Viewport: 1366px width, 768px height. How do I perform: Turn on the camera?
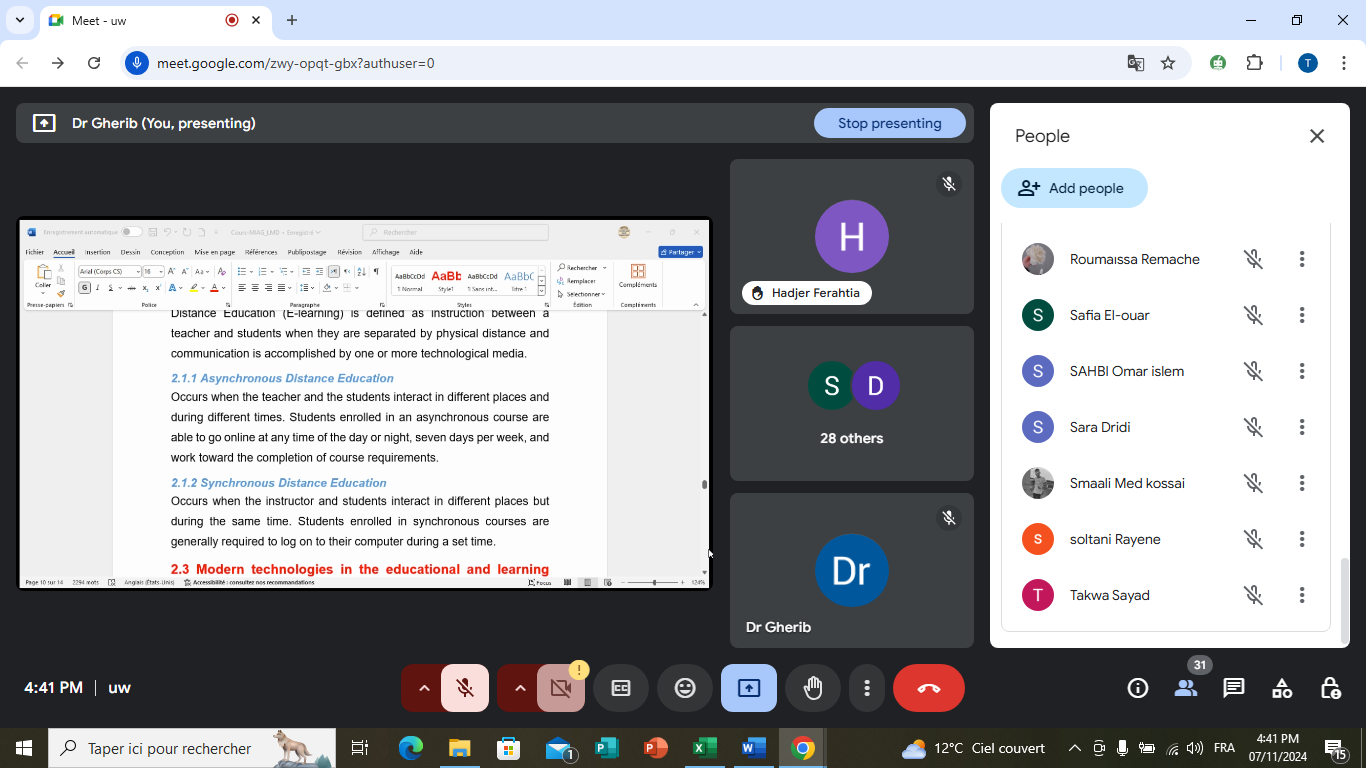(561, 688)
